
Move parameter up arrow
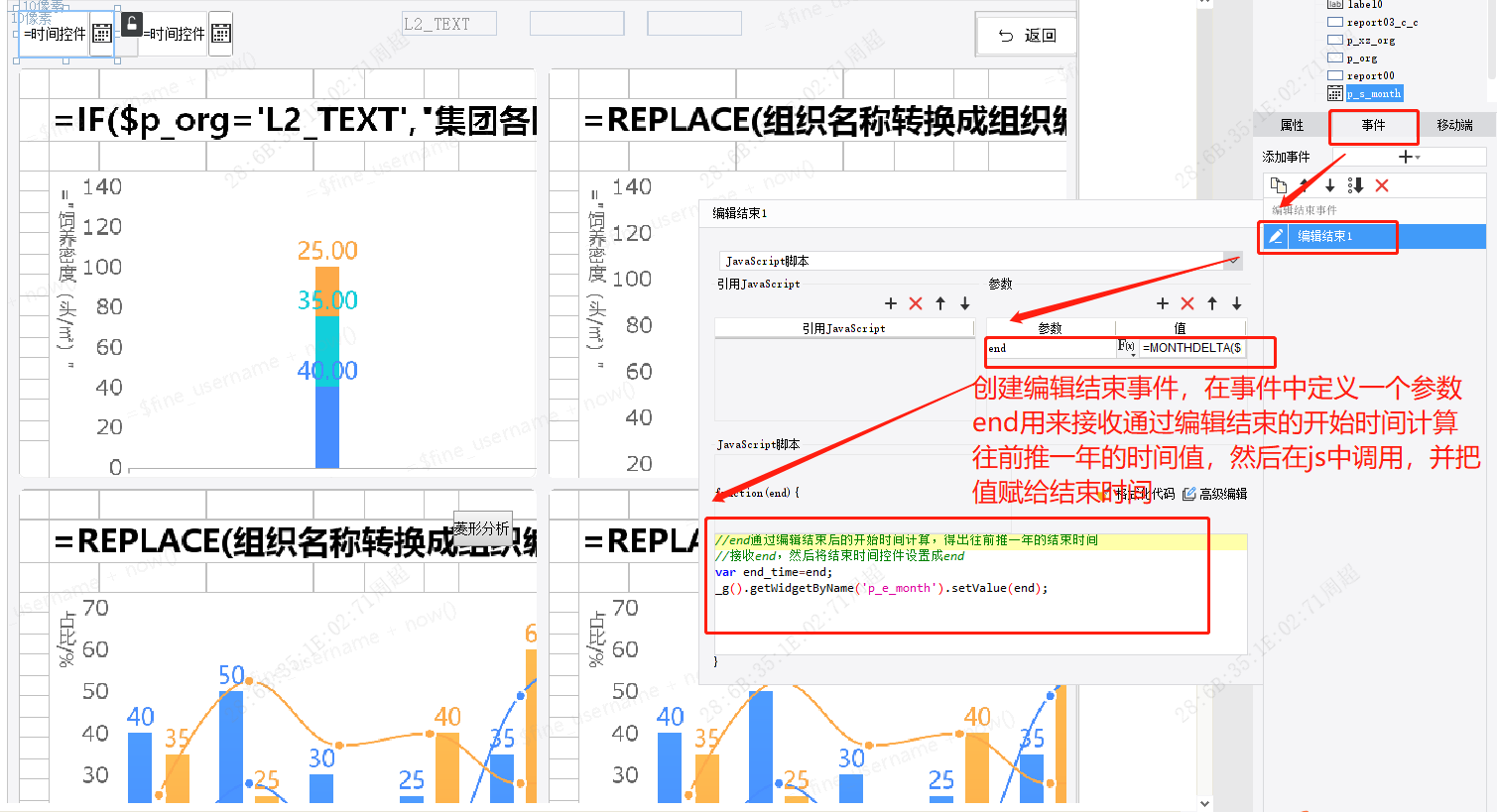pos(1212,303)
